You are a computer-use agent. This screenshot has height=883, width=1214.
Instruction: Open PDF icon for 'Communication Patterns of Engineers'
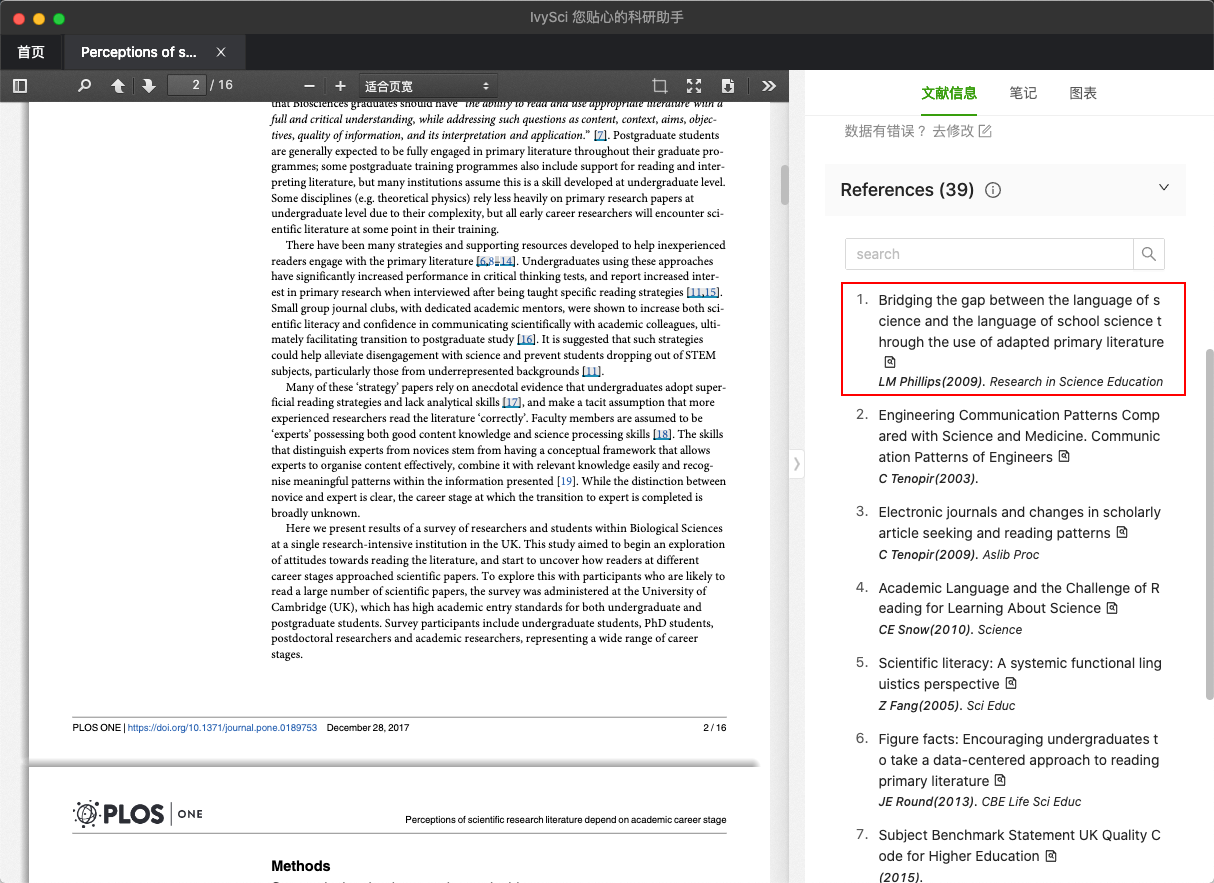tap(1064, 456)
